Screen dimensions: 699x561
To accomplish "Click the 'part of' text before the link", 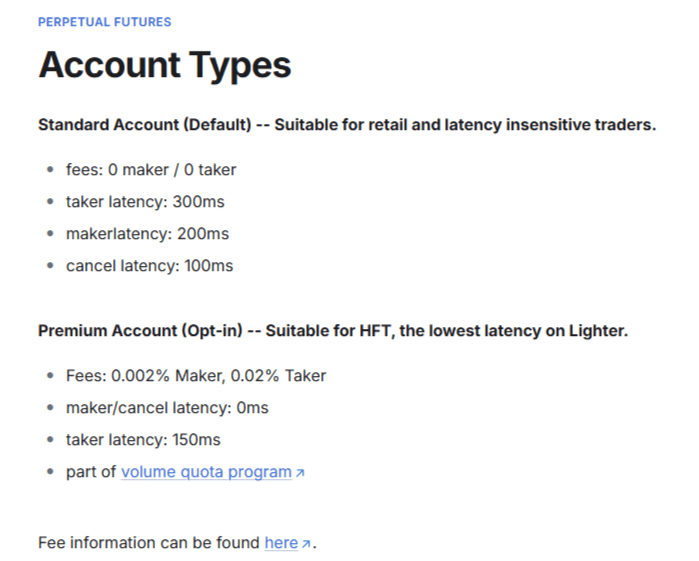I will [x=91, y=472].
